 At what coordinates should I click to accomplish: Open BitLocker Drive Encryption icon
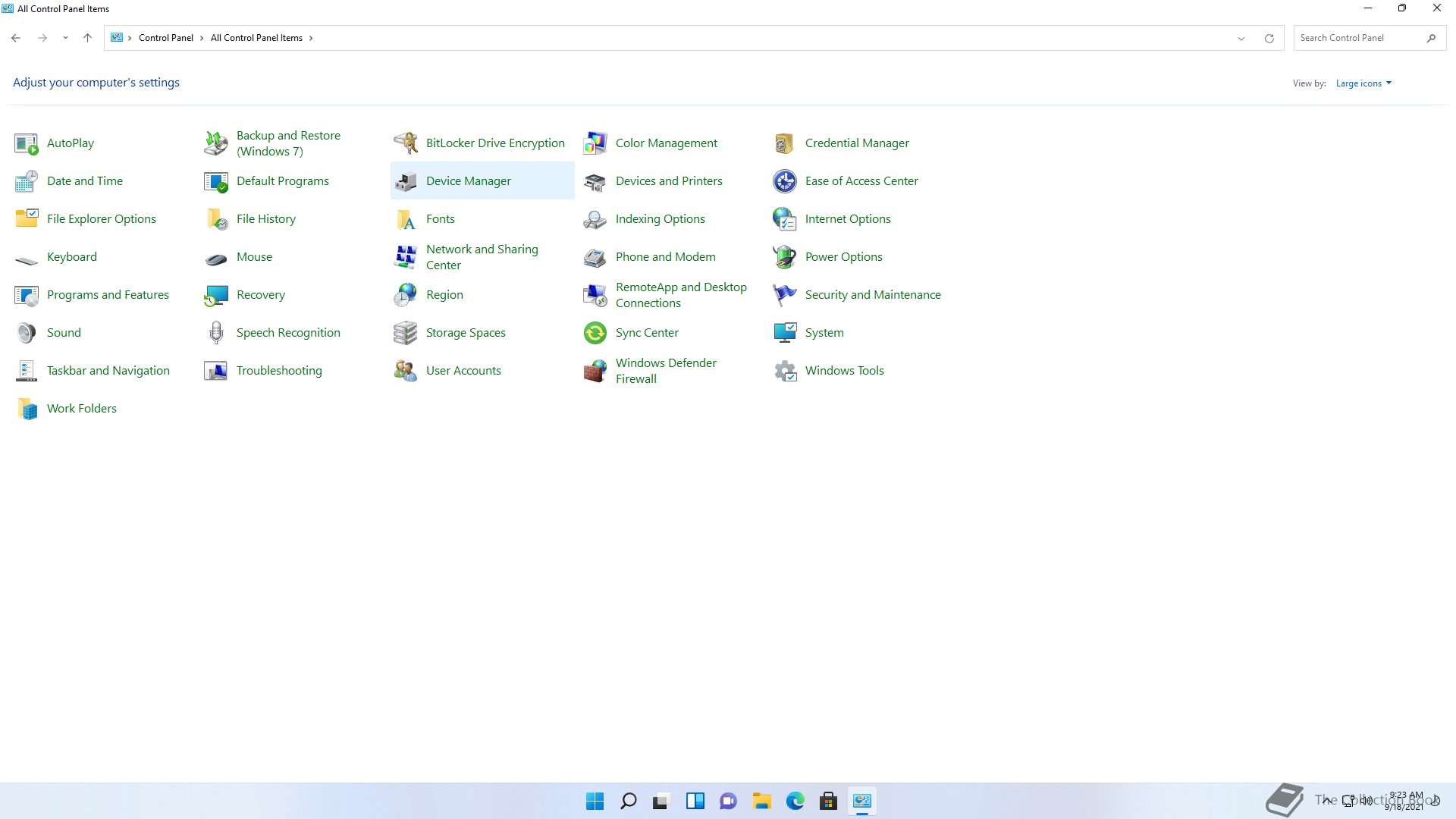(406, 143)
